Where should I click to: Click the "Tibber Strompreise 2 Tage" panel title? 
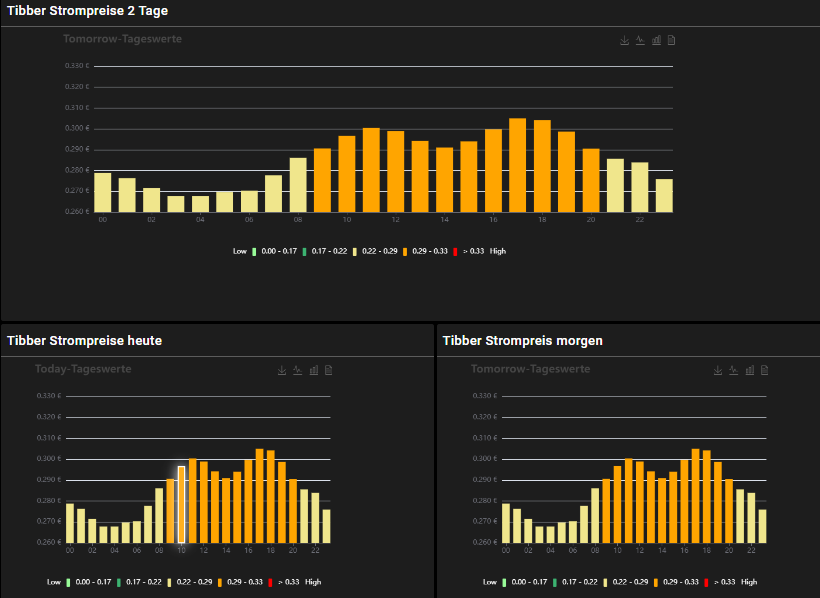click(x=87, y=11)
